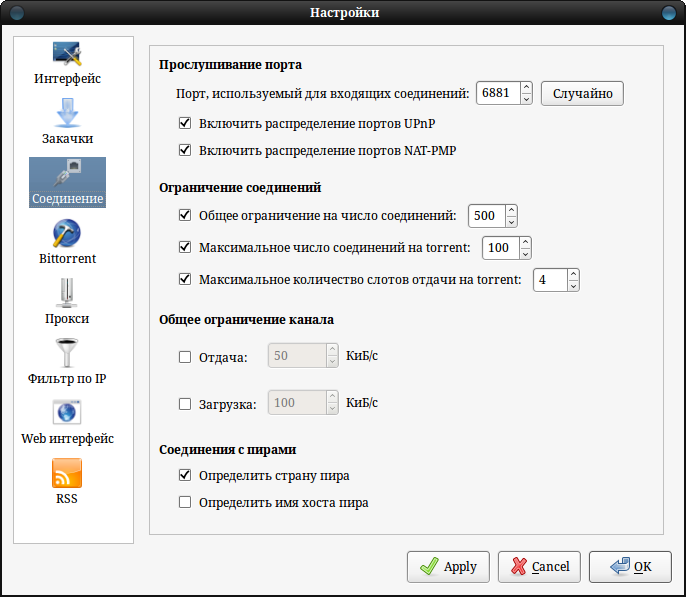Open the Интерфейс settings icon
Viewport: 686px width, 597px height.
pyautogui.click(x=67, y=54)
